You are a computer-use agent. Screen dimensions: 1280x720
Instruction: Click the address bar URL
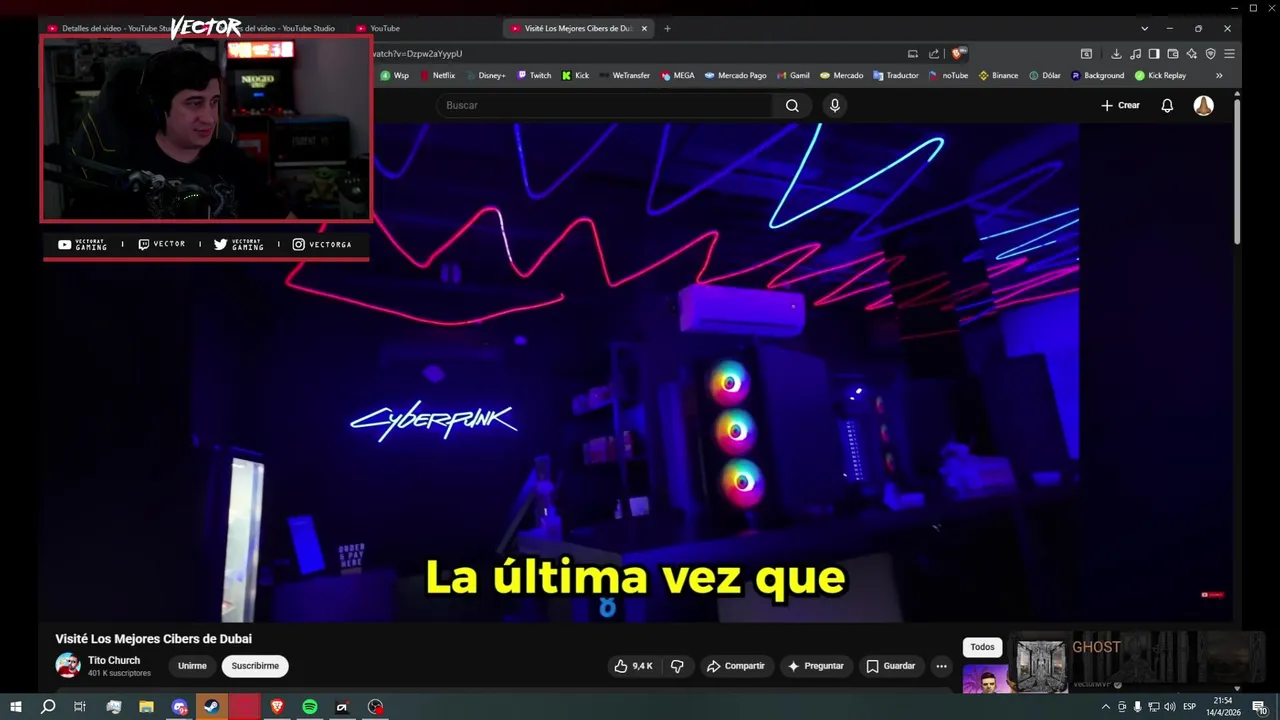tap(417, 53)
